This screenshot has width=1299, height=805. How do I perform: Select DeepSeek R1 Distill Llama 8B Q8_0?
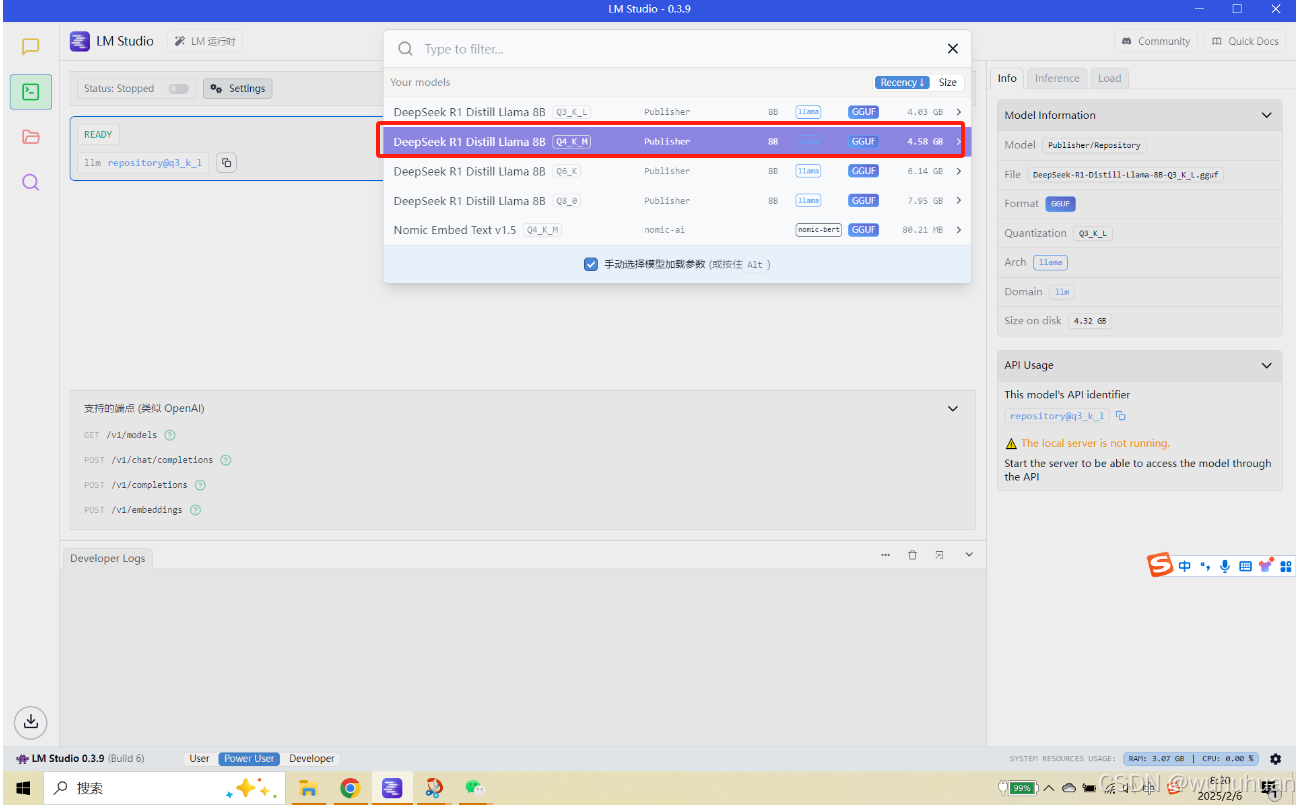[x=677, y=200]
